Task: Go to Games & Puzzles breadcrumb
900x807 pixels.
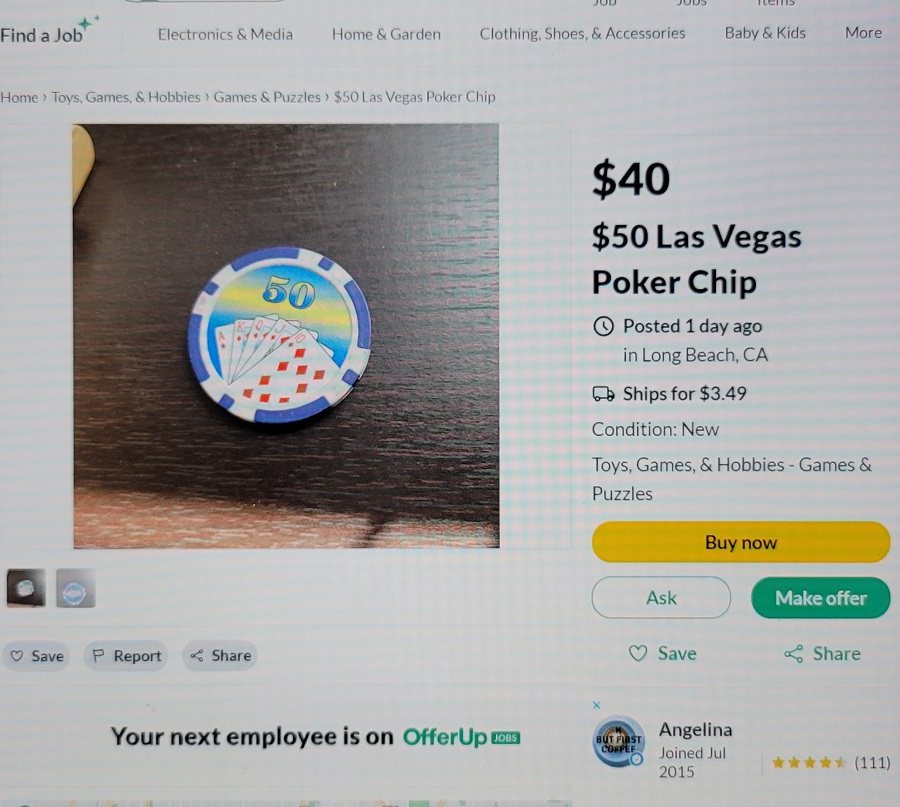Action: [267, 97]
